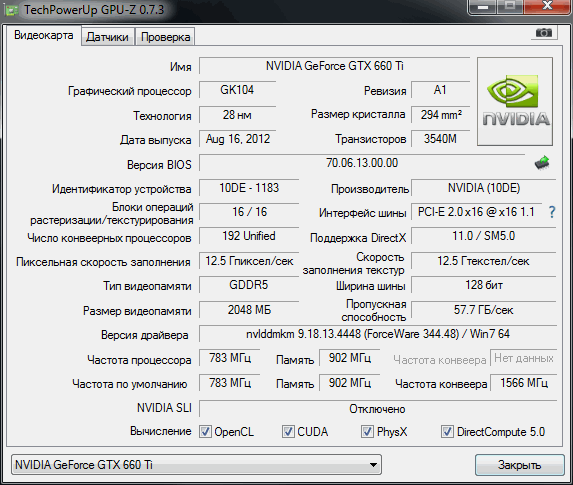Click the 57.7 ГБ/сек bandwidth field
The image size is (573, 485).
tap(484, 310)
